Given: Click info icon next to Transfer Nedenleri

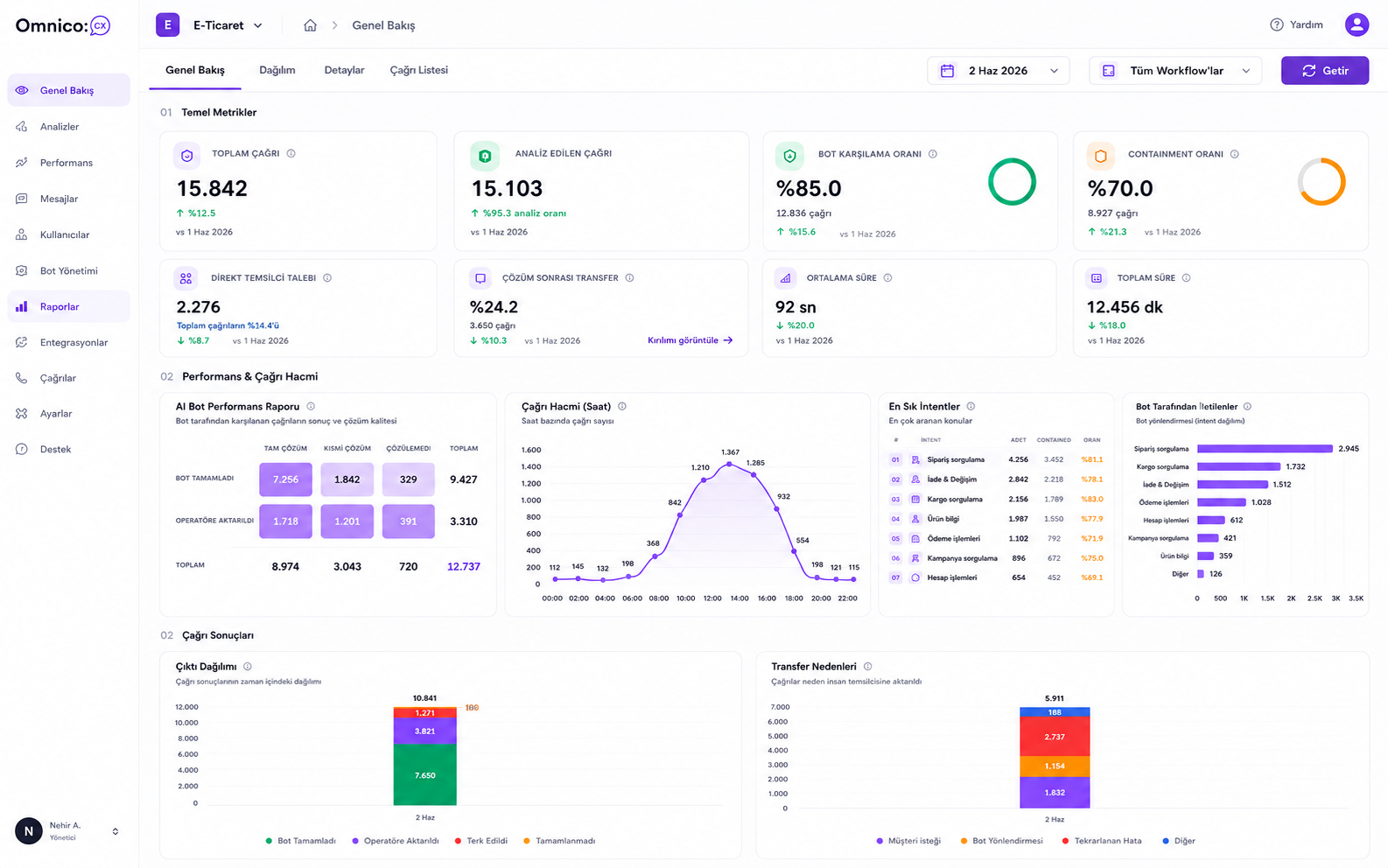Looking at the screenshot, I should pos(868,666).
